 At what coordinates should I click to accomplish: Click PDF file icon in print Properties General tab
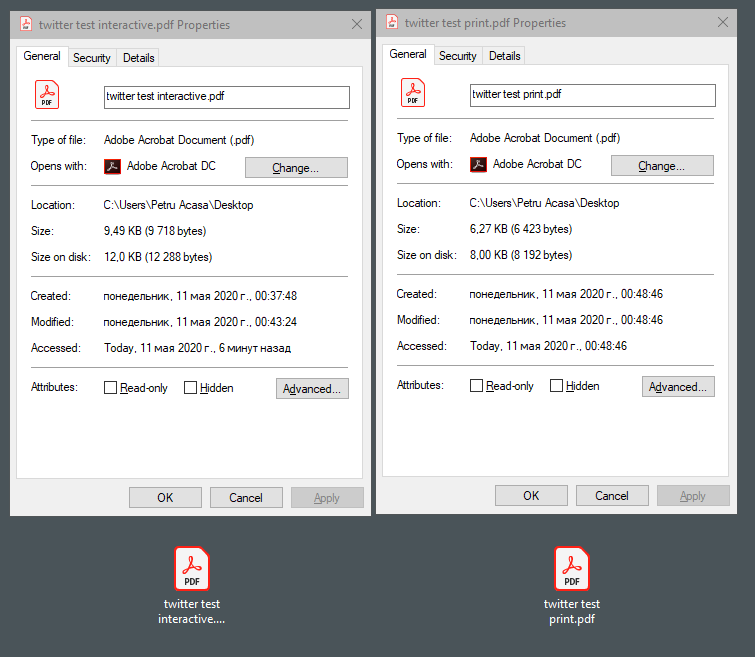tap(413, 92)
